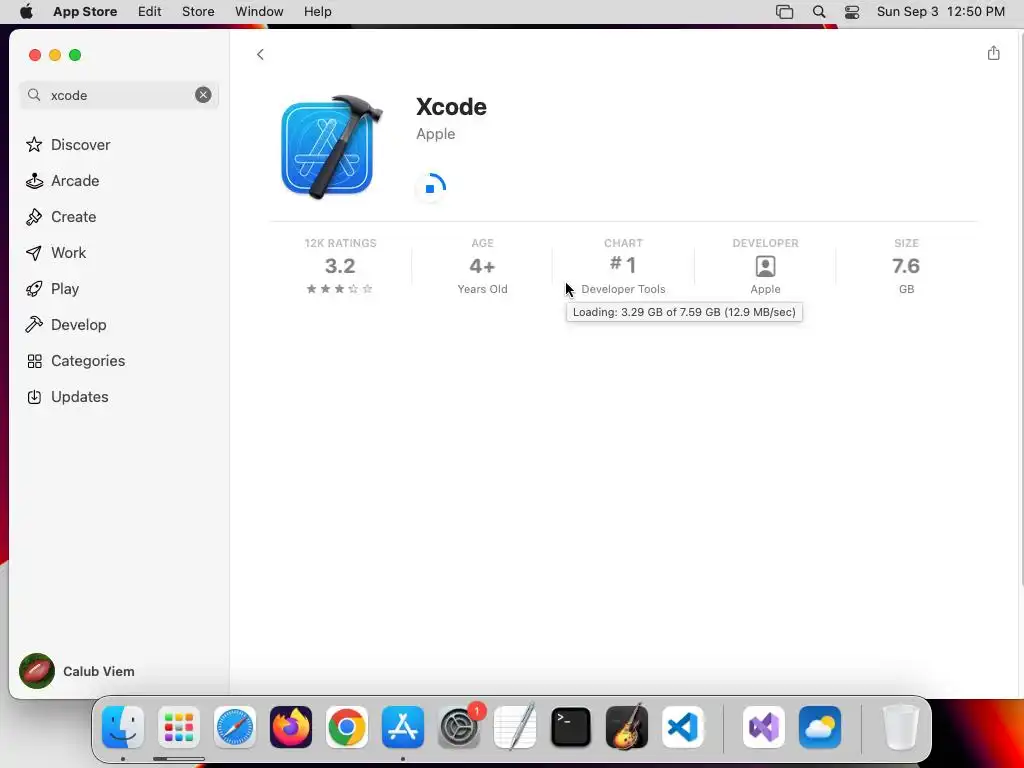Screen dimensions: 1024x768
Task: Open Finder from the Dock
Action: coord(123,727)
